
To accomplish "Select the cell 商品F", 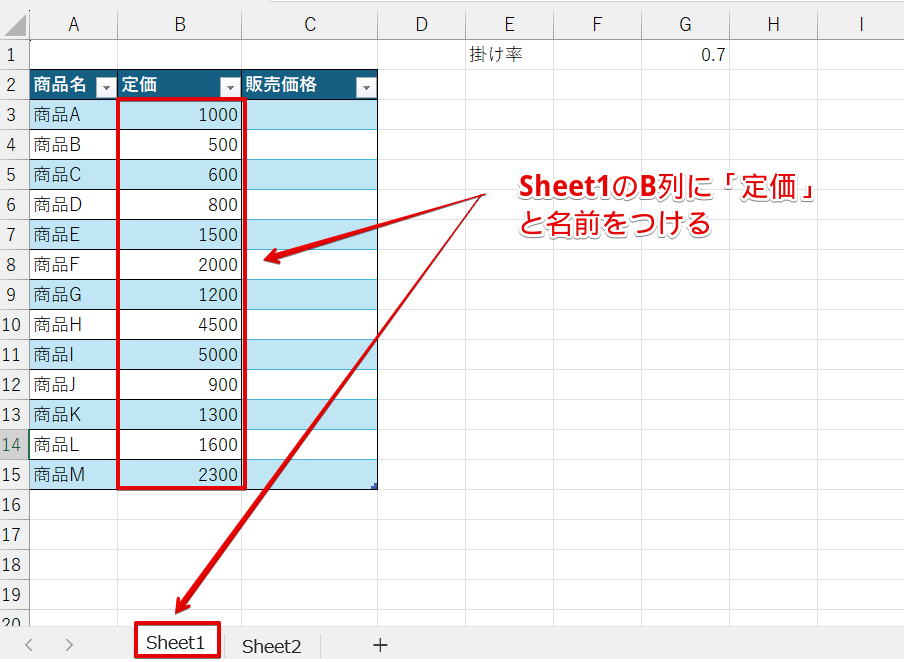I will pyautogui.click(x=73, y=265).
